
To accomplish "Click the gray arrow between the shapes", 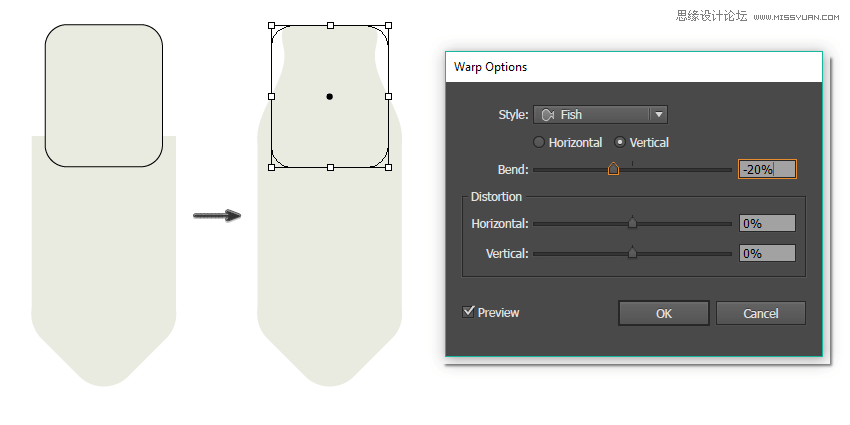I will click(217, 215).
